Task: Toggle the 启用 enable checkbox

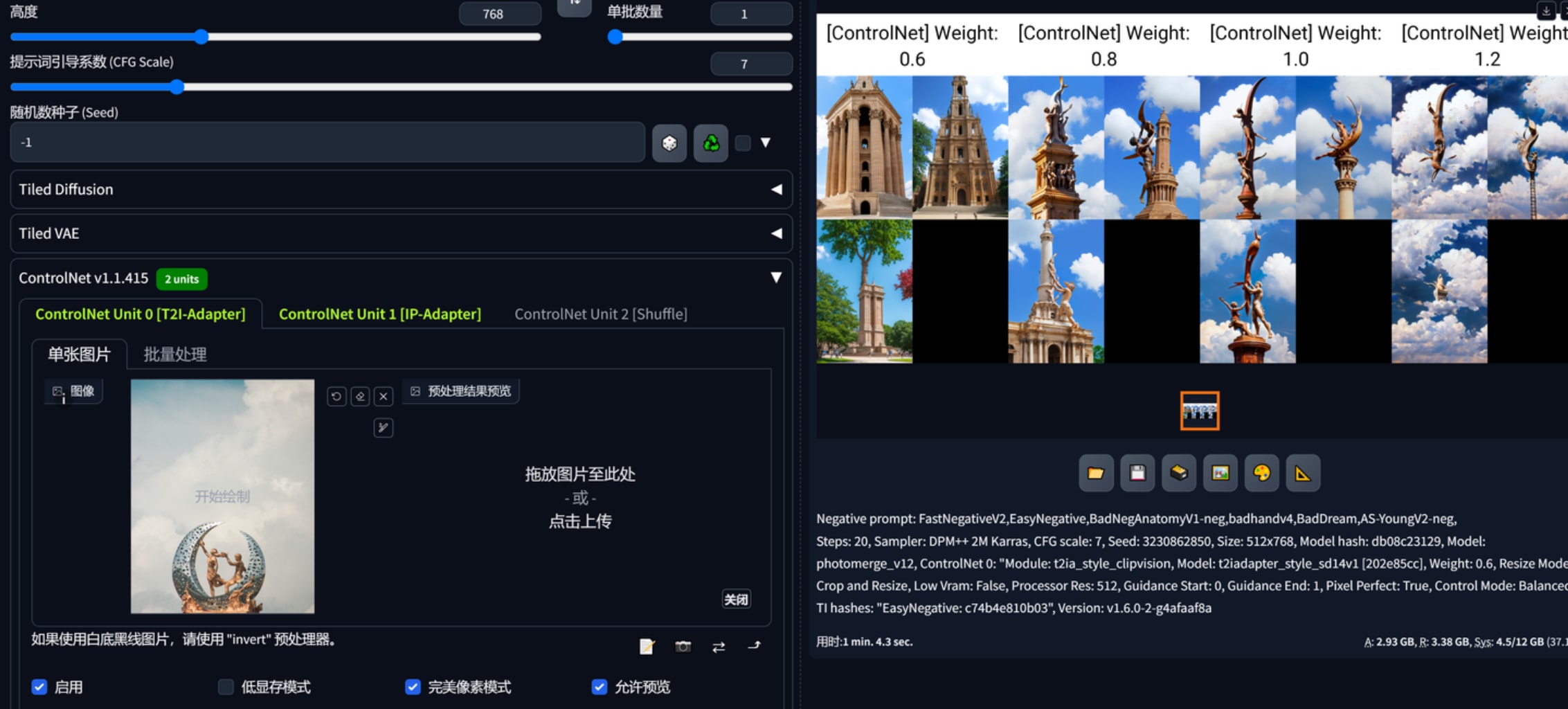Action: point(39,687)
